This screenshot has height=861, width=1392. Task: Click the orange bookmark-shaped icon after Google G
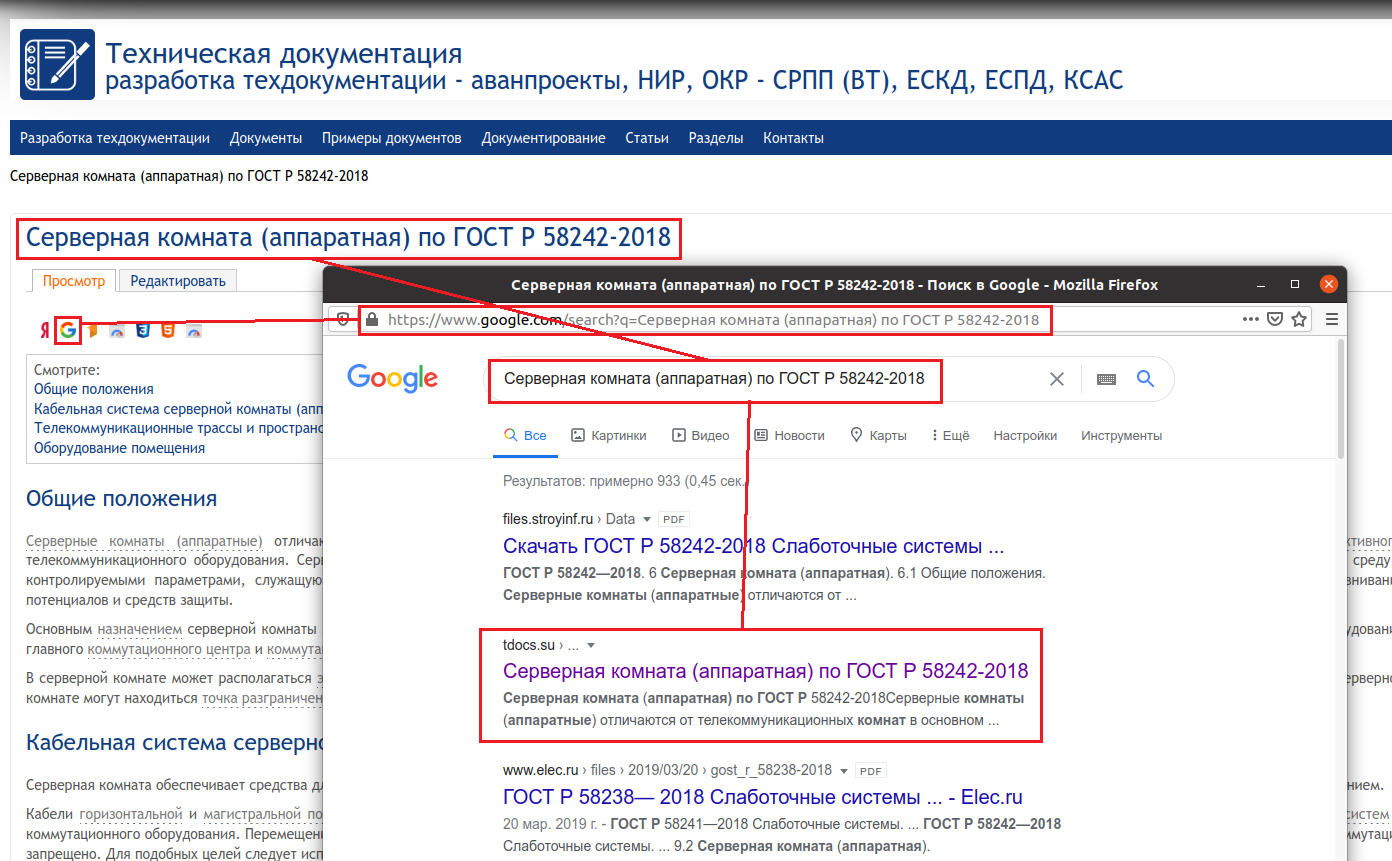92,330
